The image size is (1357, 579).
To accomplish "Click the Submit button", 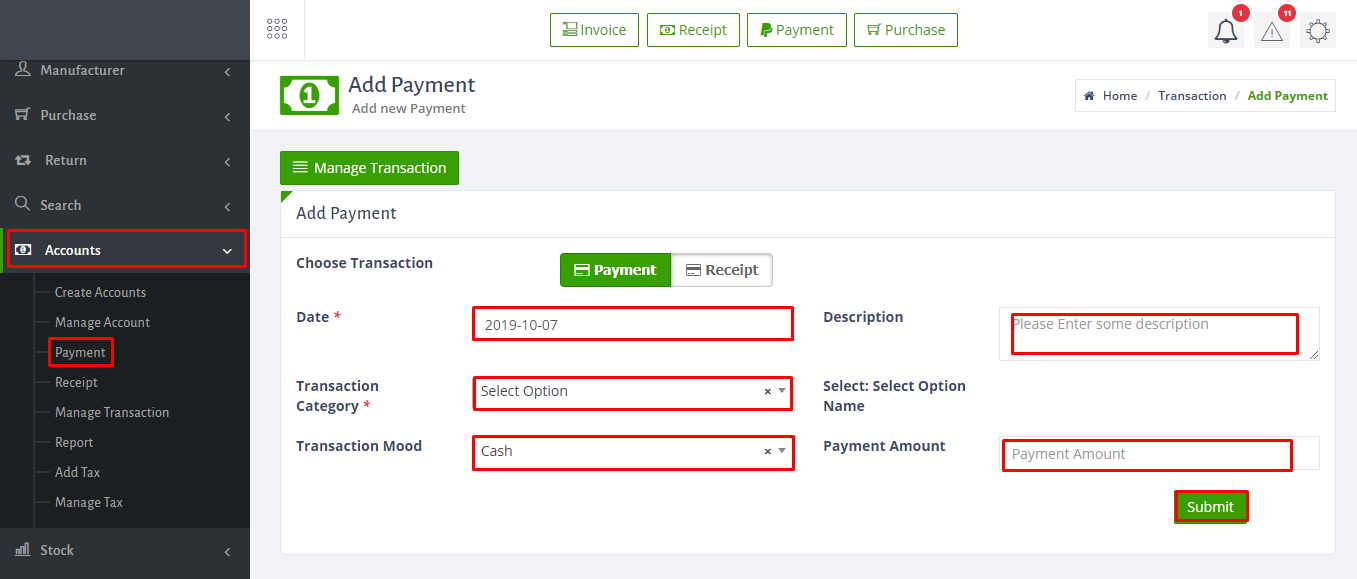I will 1210,507.
